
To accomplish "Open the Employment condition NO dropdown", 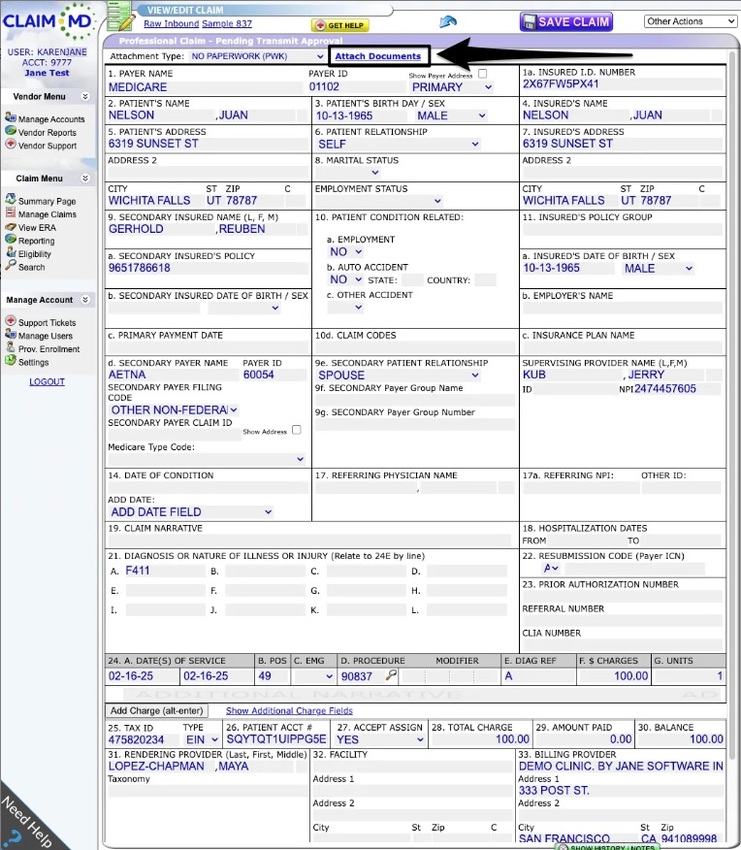I will point(346,252).
